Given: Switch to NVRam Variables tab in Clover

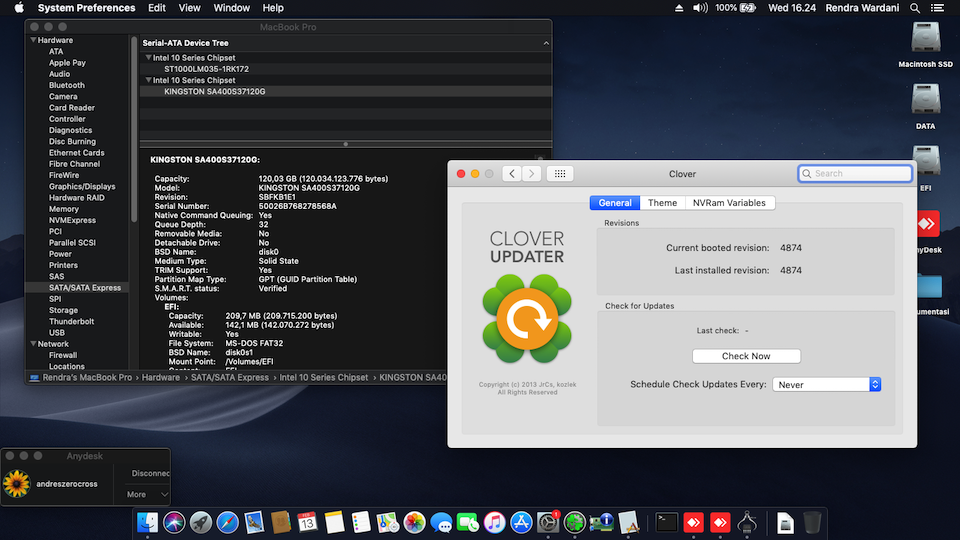Looking at the screenshot, I should coord(729,203).
